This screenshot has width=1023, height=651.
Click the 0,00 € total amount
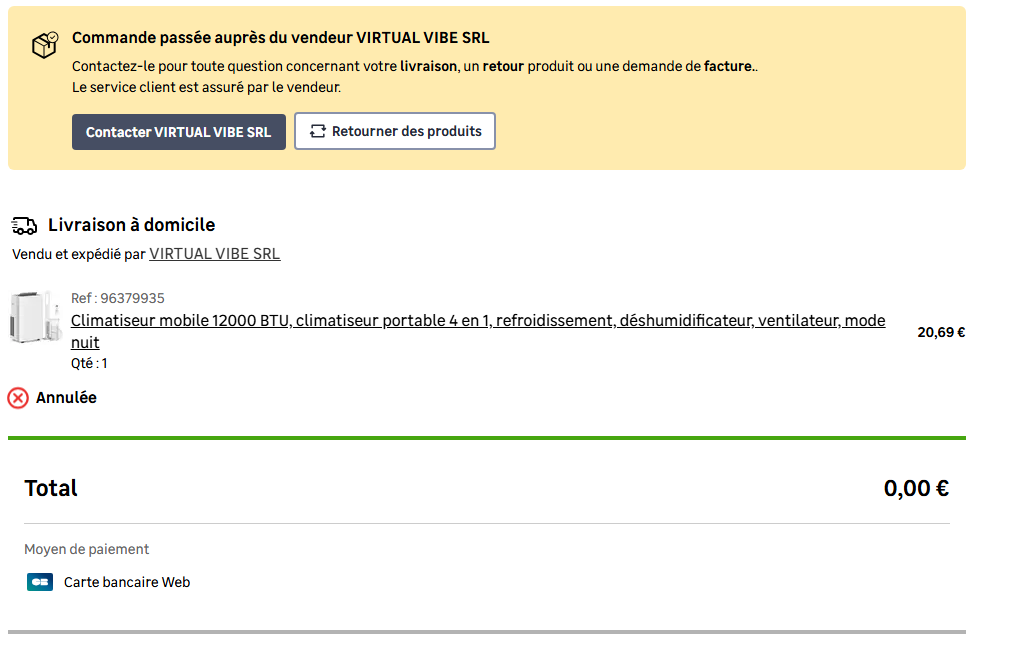coord(916,488)
